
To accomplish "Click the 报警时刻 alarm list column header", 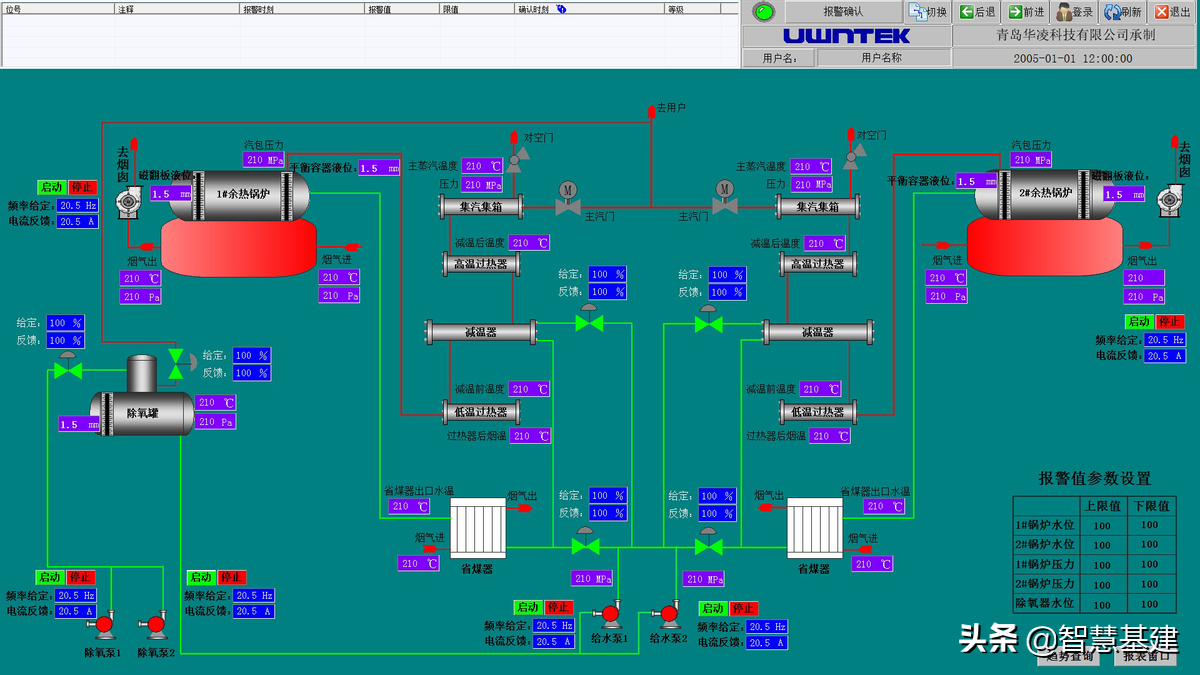I will pos(303,9).
